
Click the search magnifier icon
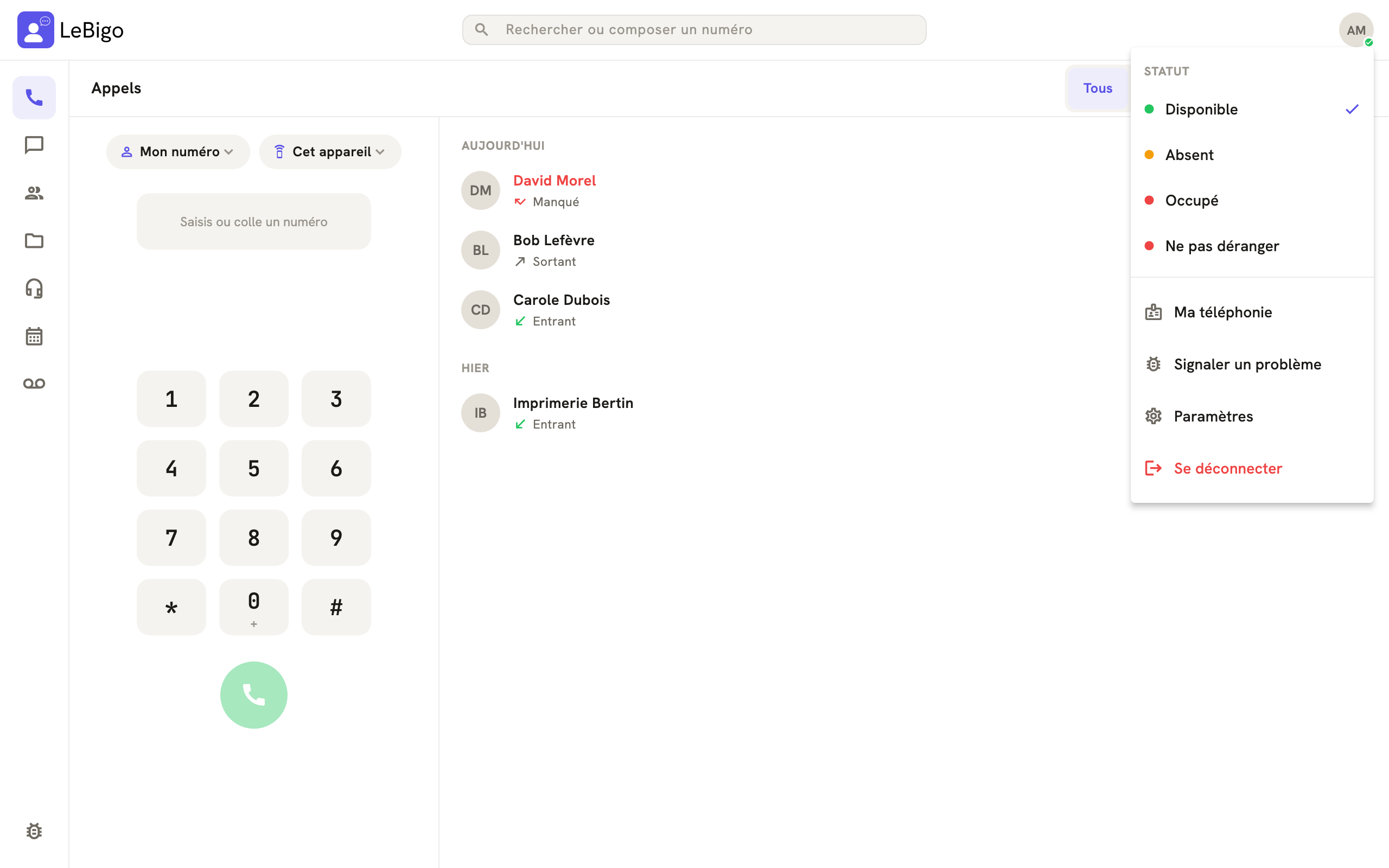[x=482, y=30]
